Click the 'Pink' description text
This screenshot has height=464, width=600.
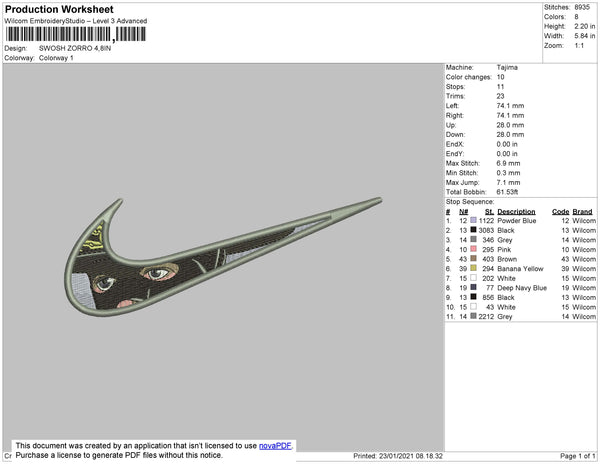click(x=504, y=249)
